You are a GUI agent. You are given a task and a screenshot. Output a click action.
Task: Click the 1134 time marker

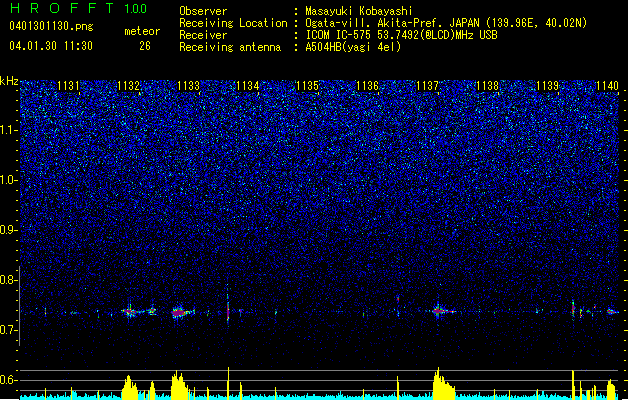(x=248, y=86)
